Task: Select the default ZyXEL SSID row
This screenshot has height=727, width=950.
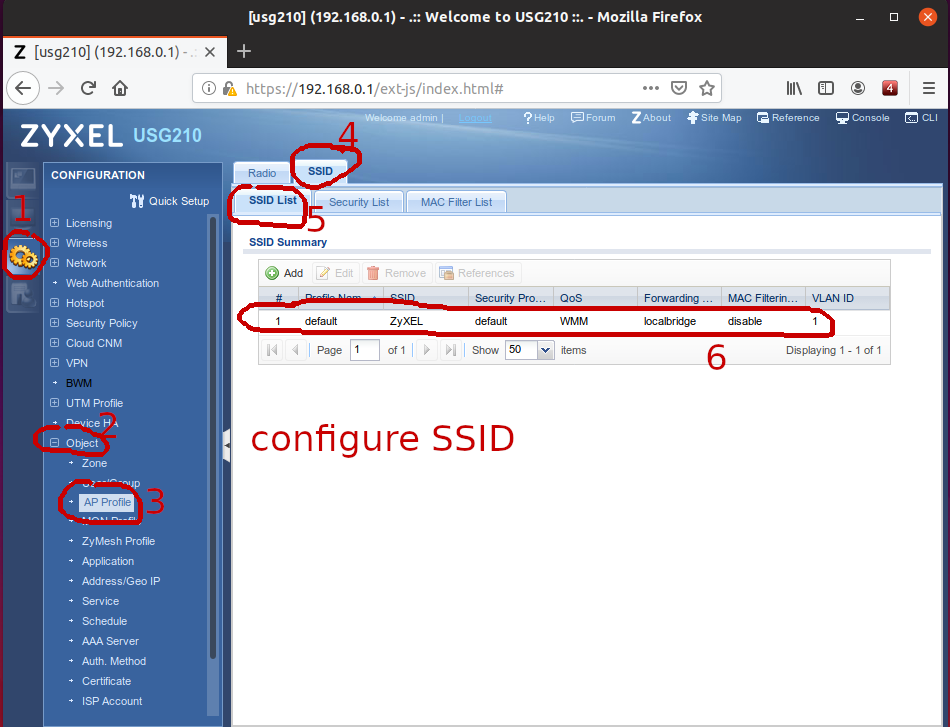Action: pyautogui.click(x=574, y=322)
